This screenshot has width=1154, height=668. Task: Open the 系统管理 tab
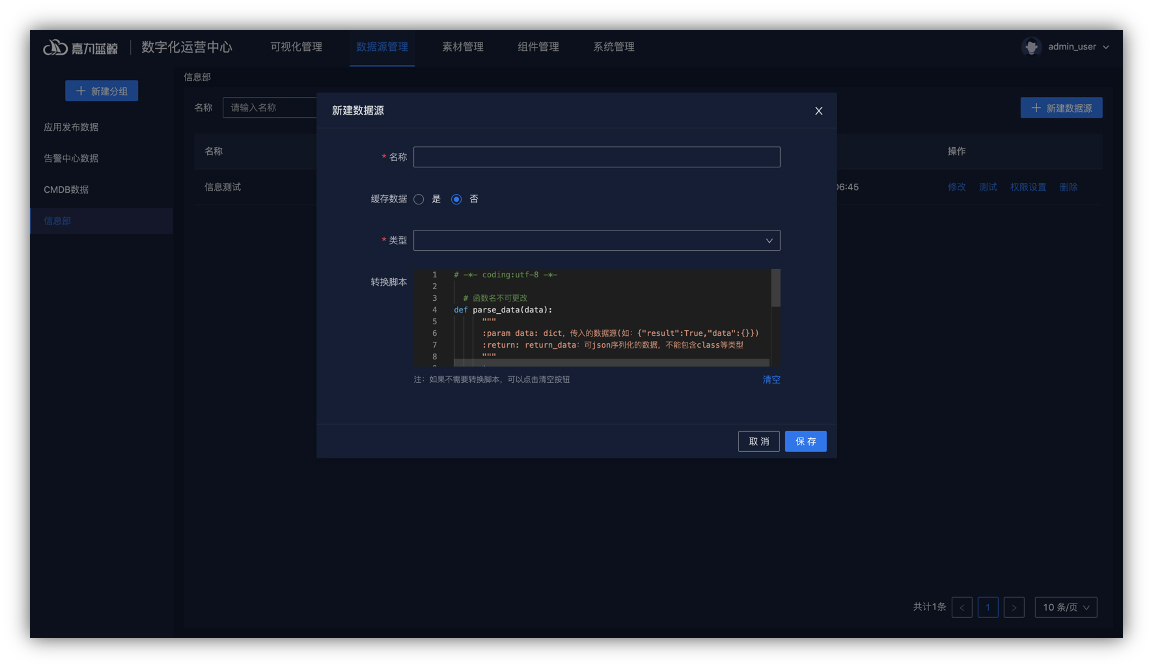coord(614,47)
